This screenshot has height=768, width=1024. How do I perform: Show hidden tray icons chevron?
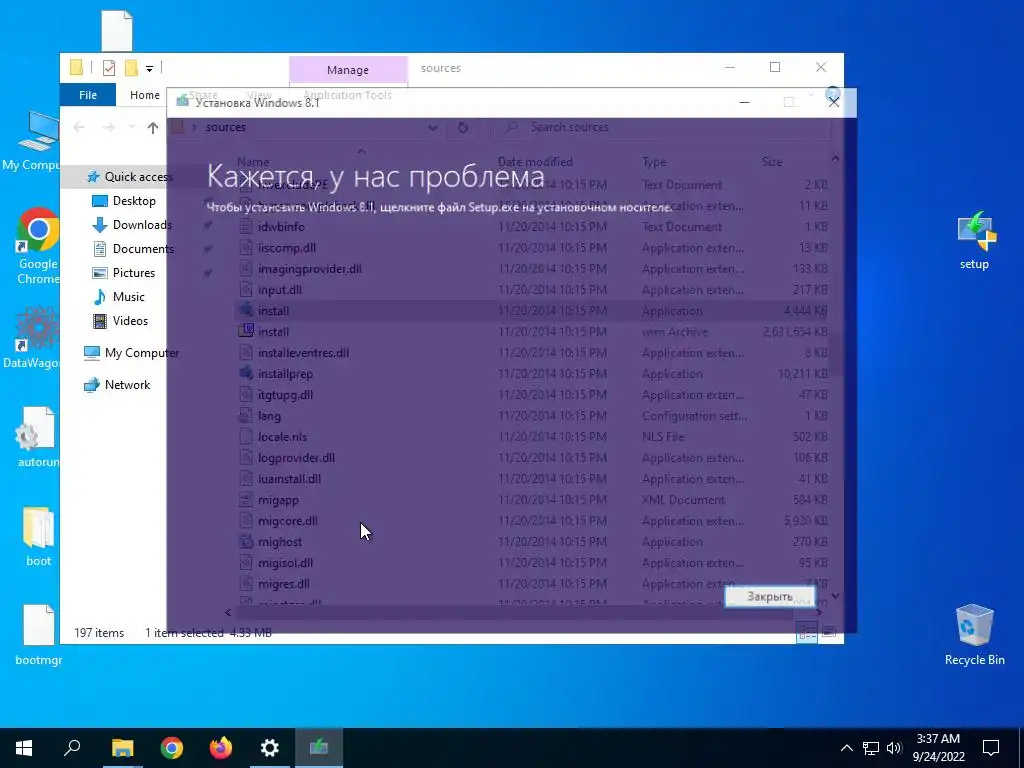coord(846,748)
